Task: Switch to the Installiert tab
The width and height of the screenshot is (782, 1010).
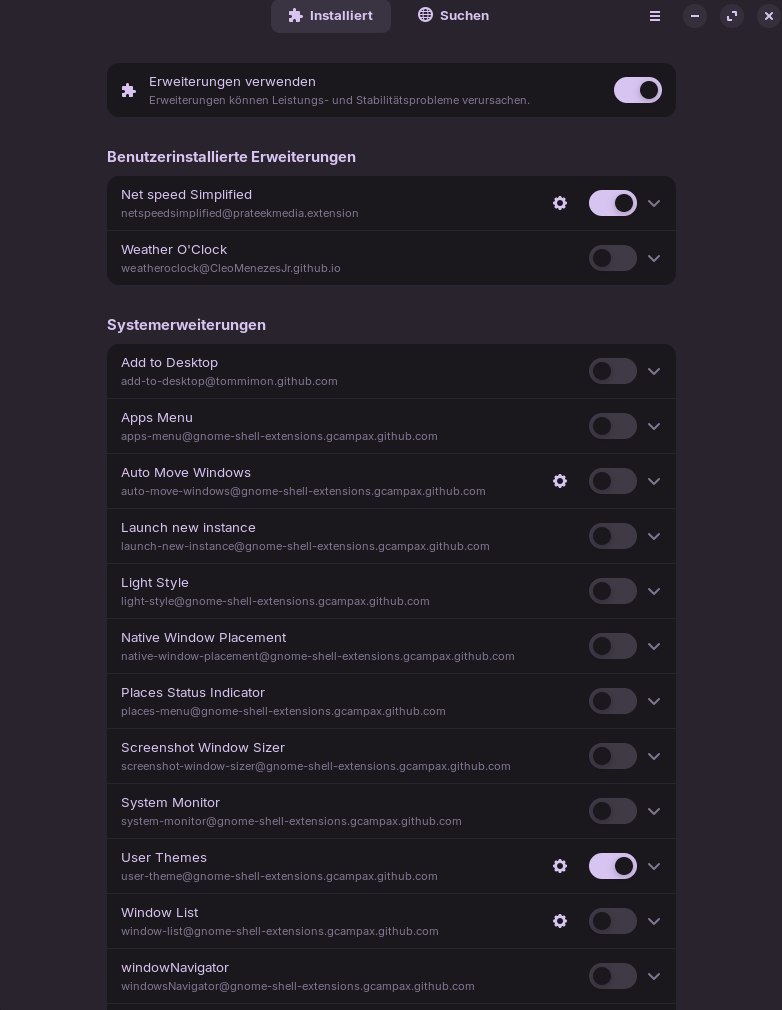Action: (331, 16)
